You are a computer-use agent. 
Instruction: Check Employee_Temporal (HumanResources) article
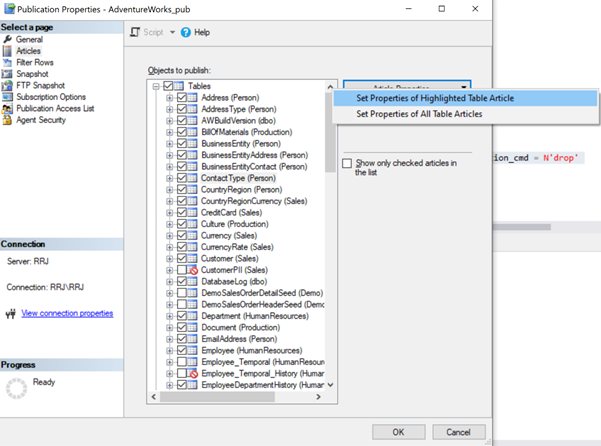[x=182, y=362]
